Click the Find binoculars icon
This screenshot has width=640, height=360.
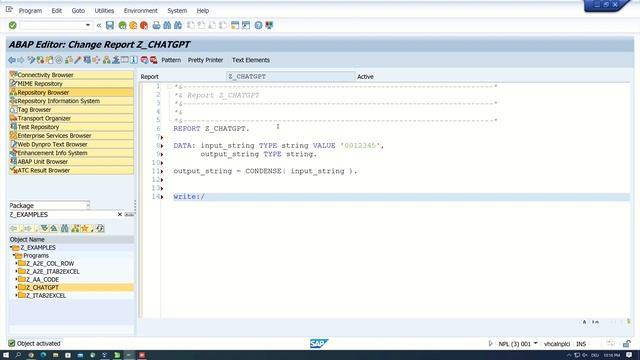coord(167,25)
